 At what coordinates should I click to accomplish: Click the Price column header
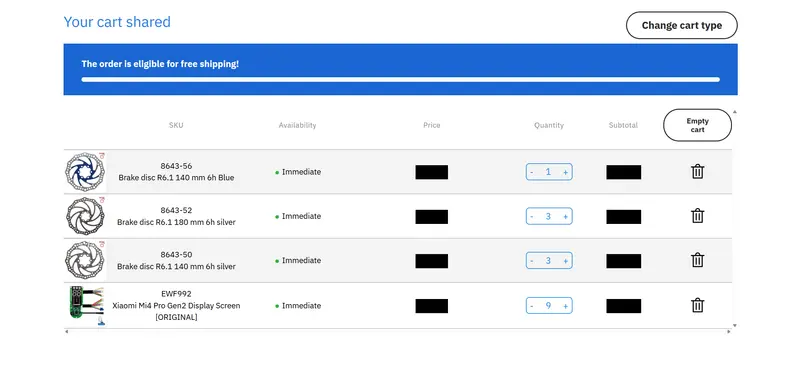coord(432,125)
